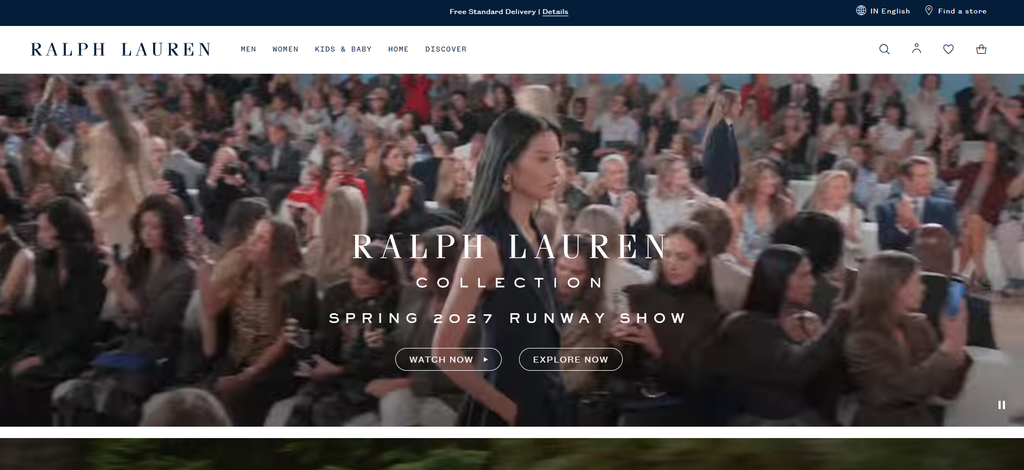Screen dimensions: 1024x470
Task: Open the account profile icon
Action: point(916,48)
